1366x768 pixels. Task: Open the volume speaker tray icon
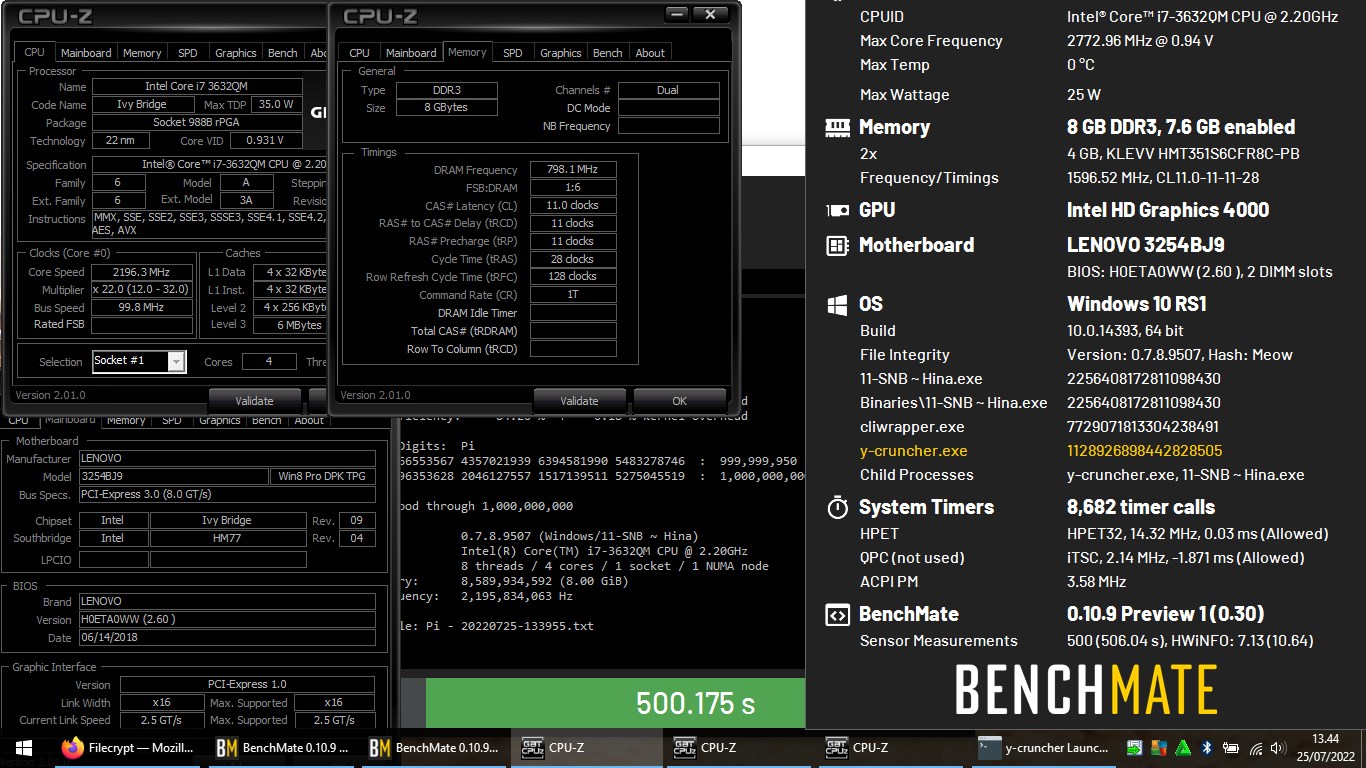(1280, 747)
